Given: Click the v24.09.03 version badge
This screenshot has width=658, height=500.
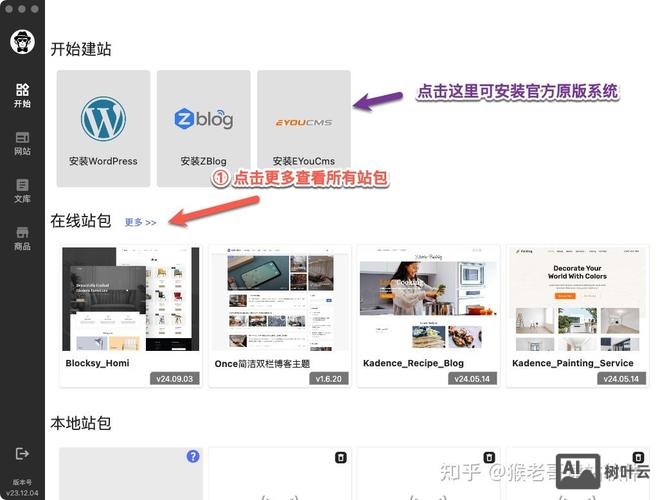Looking at the screenshot, I should 175,379.
